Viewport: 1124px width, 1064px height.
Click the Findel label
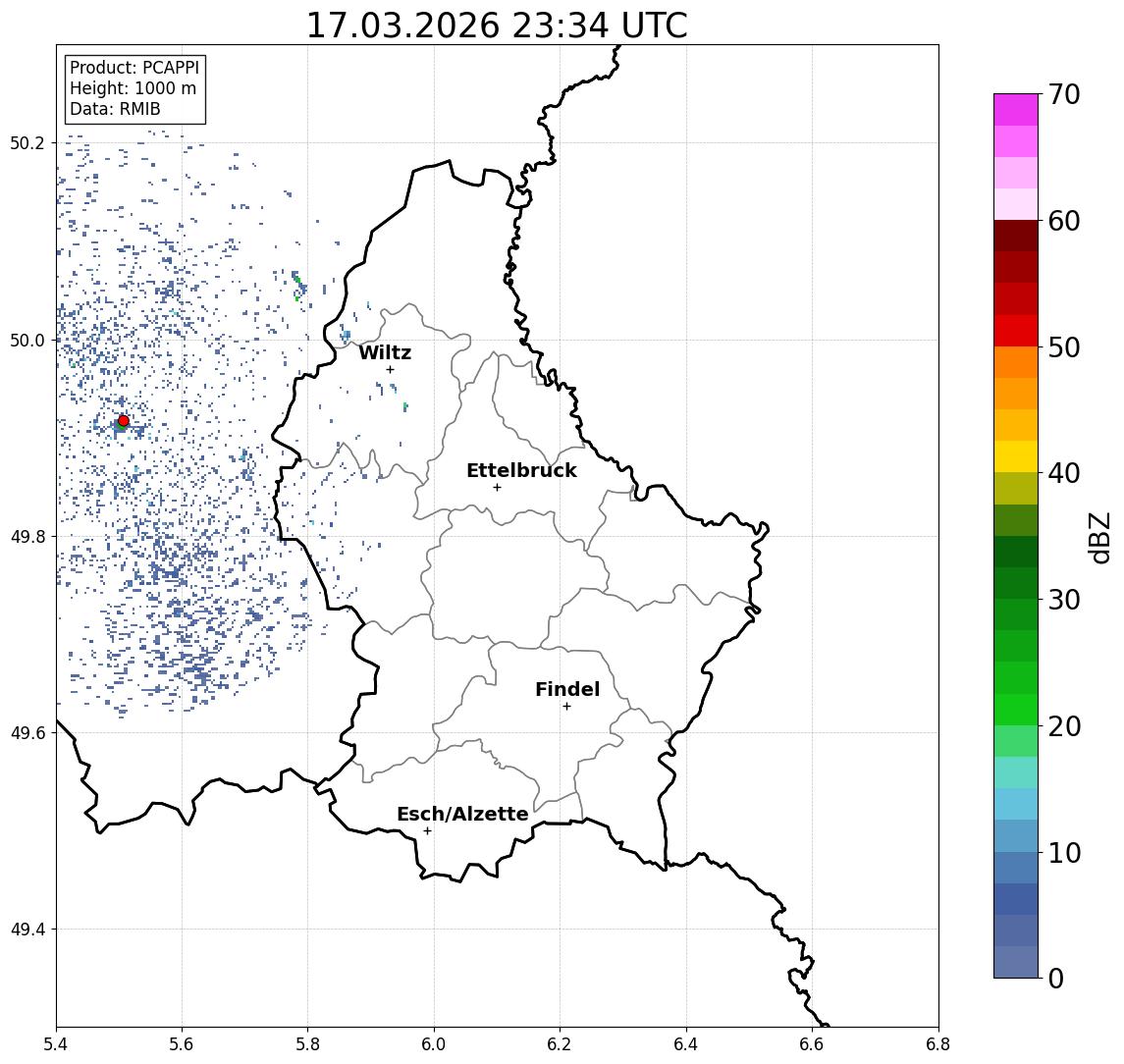[567, 689]
